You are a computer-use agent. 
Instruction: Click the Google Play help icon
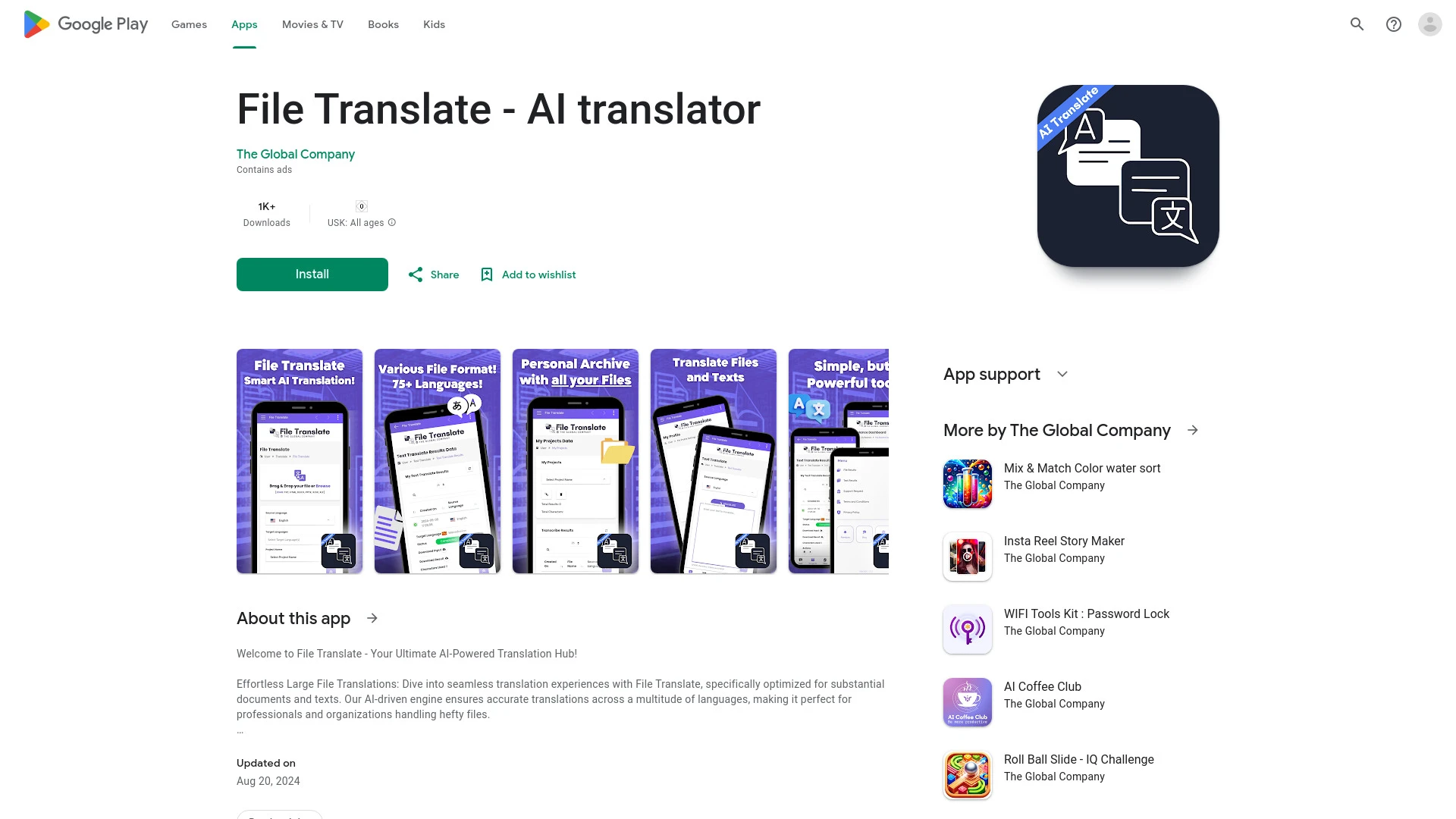pos(1394,24)
